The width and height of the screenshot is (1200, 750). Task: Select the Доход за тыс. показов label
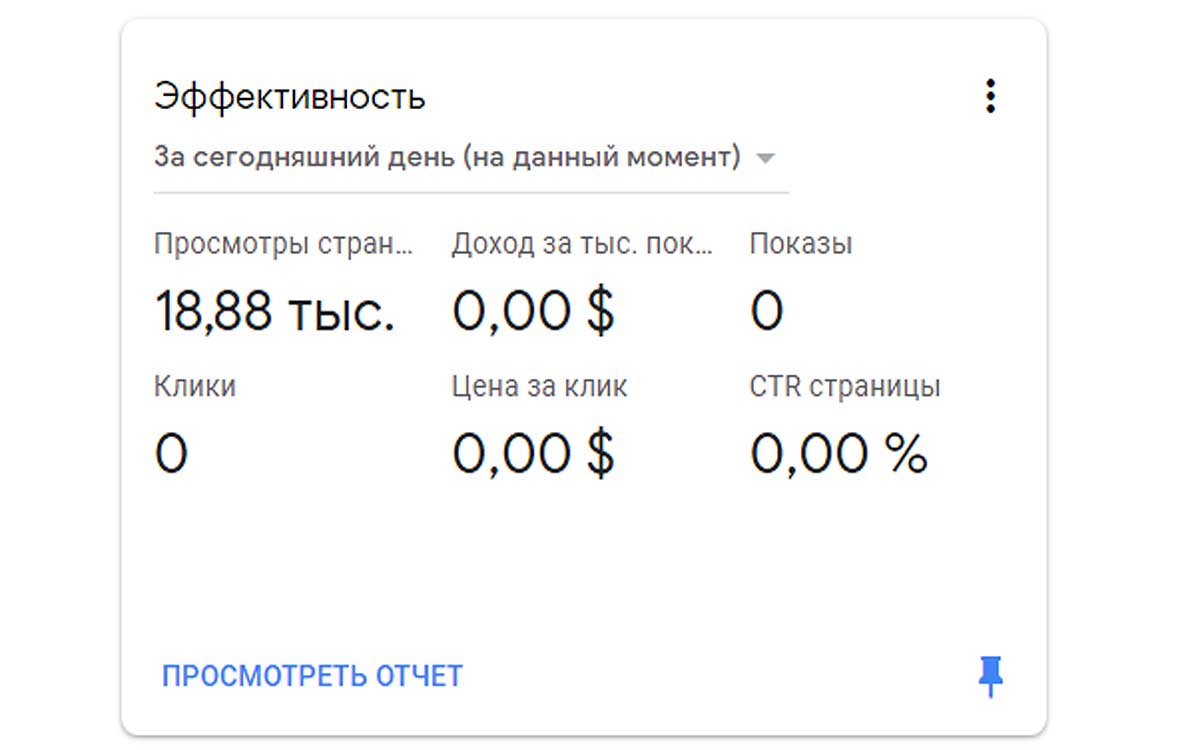pos(583,244)
